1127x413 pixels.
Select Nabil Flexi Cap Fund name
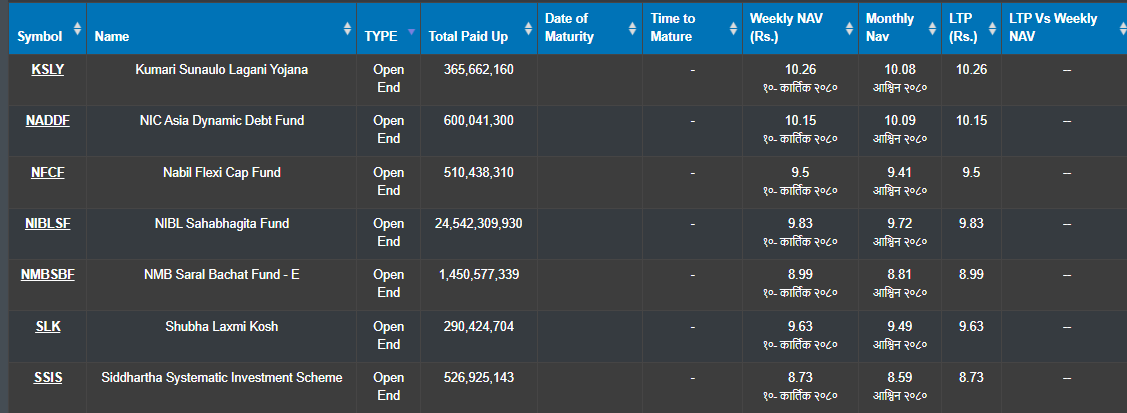tap(221, 172)
